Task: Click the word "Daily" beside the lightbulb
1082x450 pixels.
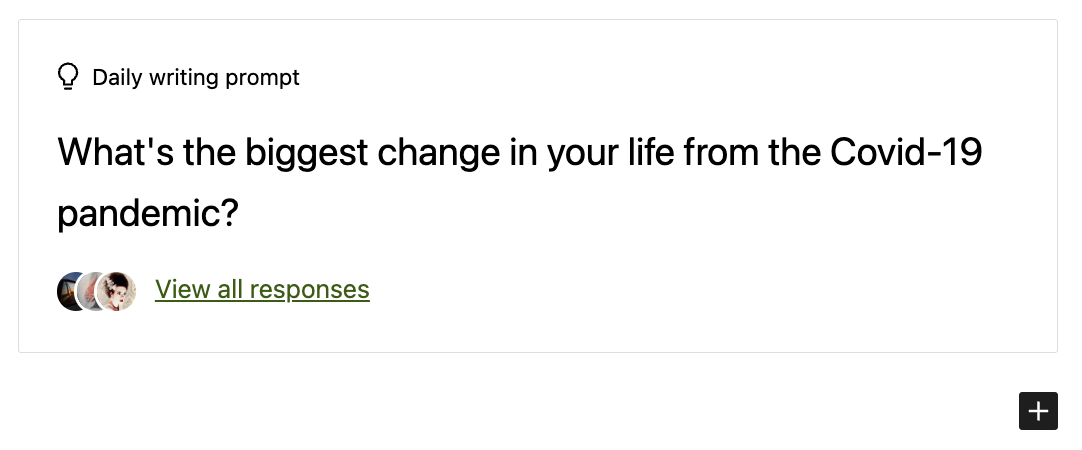Action: click(x=117, y=77)
